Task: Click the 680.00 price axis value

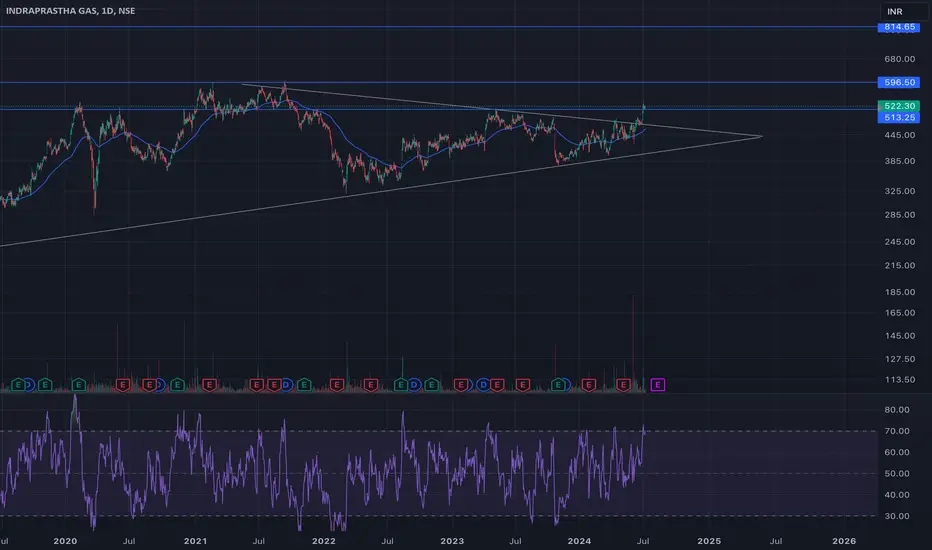Action: tap(899, 59)
